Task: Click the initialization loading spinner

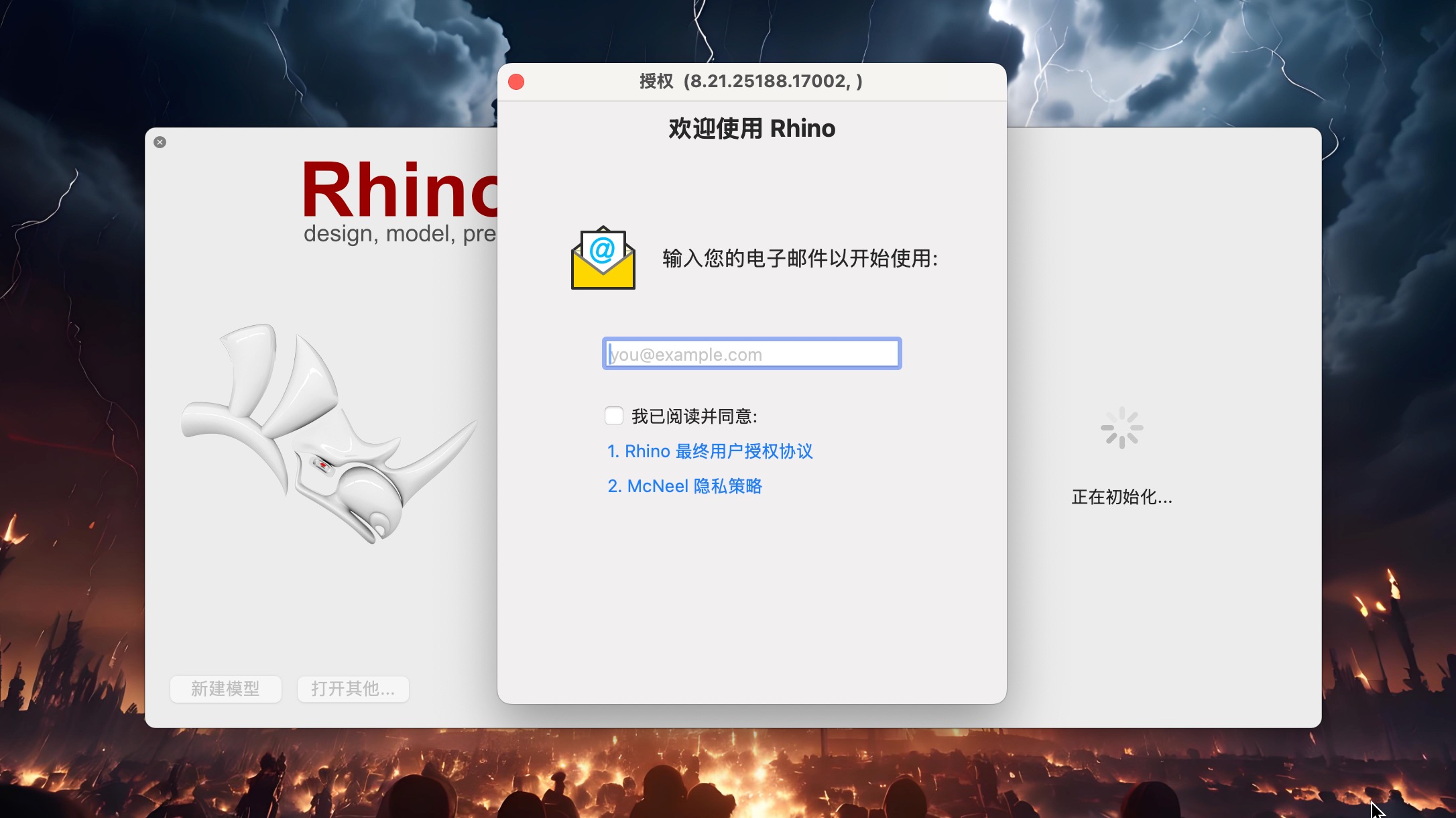Action: 1121,428
